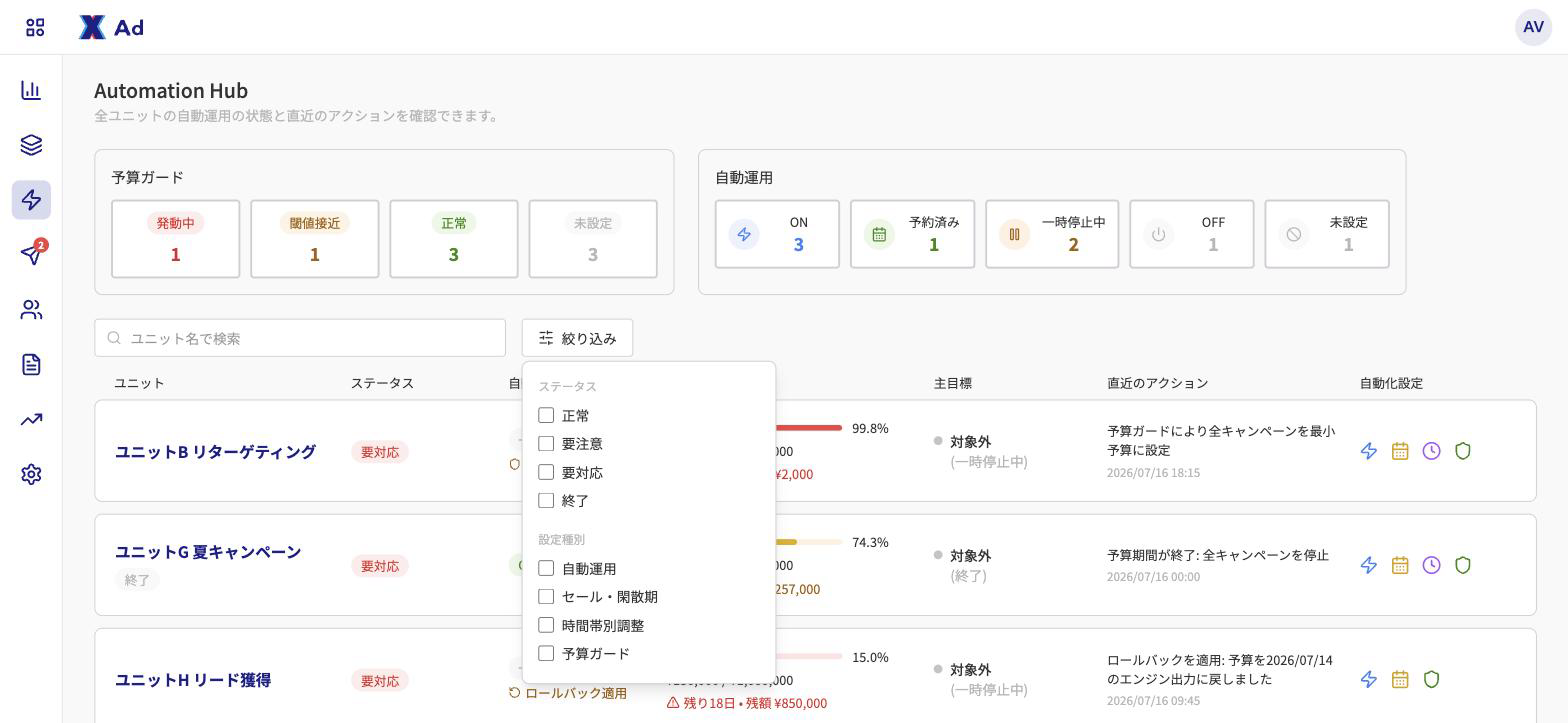Toggle the 絞り込み filter dropdown

577,338
